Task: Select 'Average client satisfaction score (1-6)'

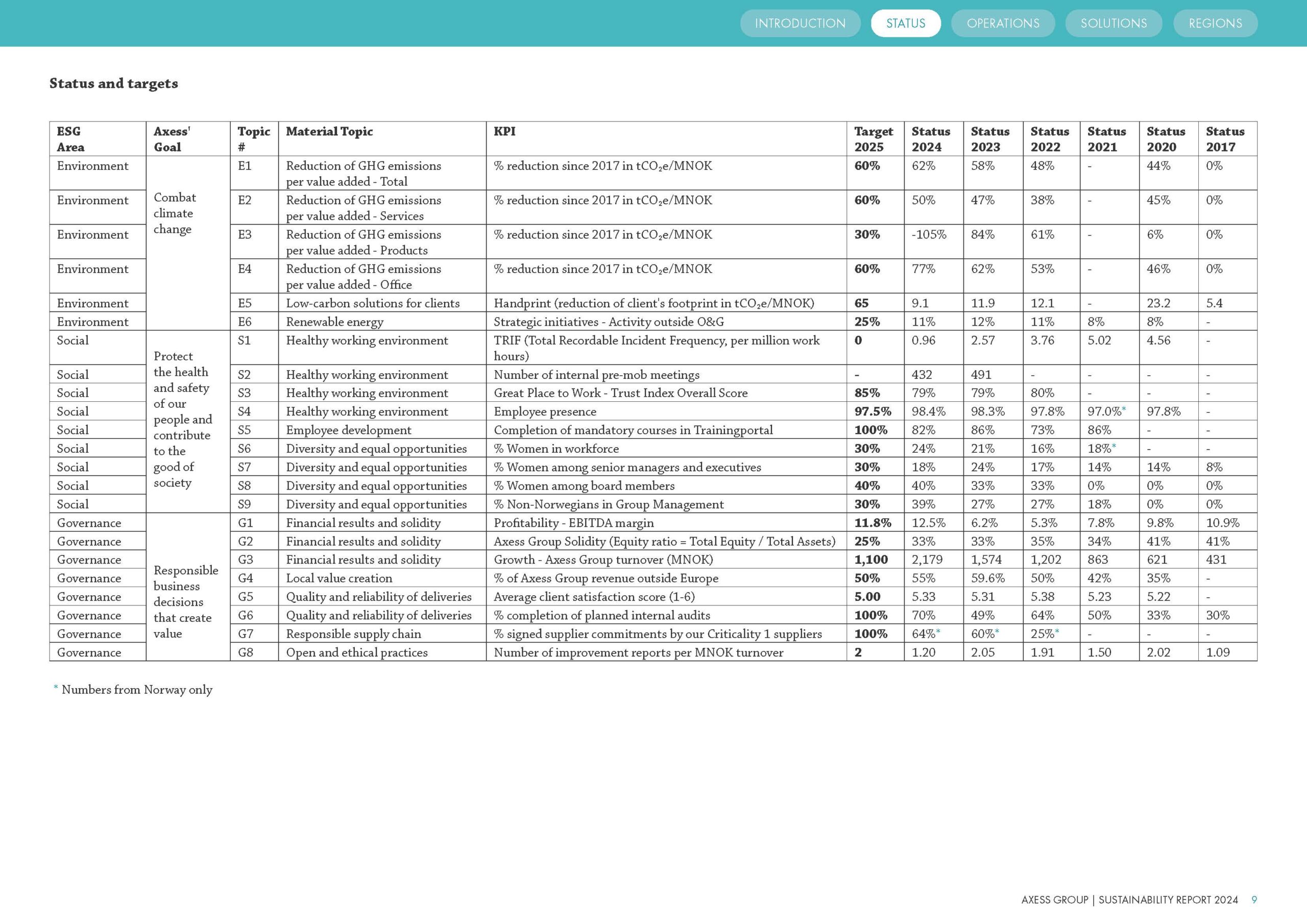Action: [x=594, y=597]
